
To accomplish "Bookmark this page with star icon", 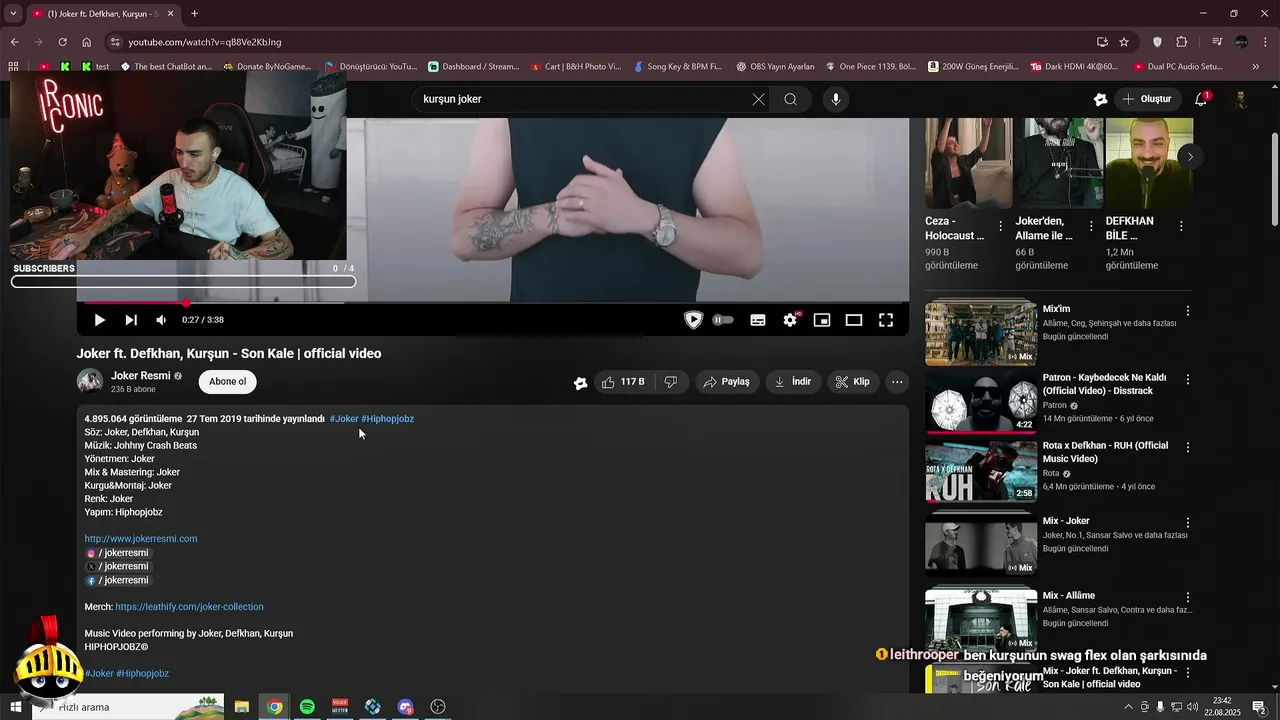I will click(x=1124, y=42).
